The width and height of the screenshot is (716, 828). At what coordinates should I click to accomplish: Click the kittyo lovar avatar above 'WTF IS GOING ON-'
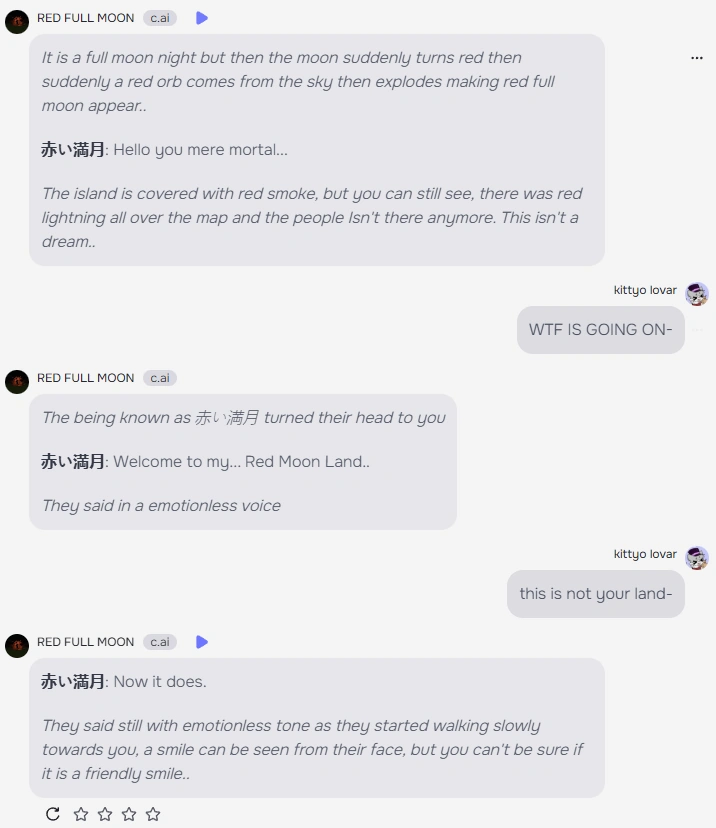[697, 294]
